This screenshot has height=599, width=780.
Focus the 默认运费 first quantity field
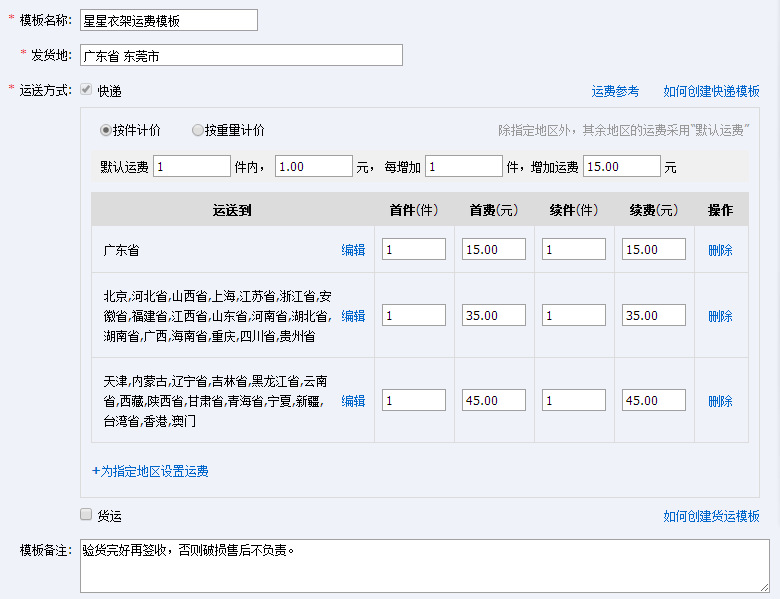tap(191, 167)
